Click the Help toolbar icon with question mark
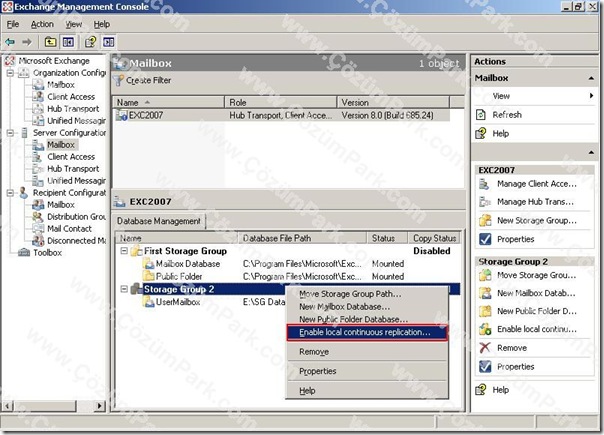 (91, 42)
